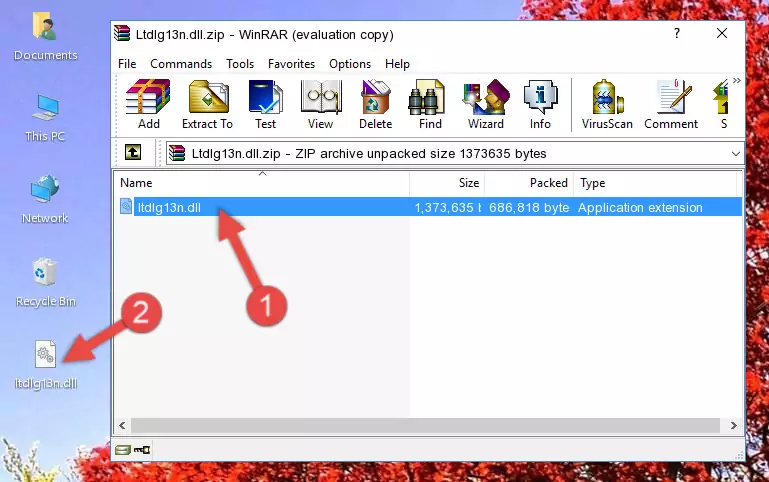Select the Documents desktop icon
The height and width of the screenshot is (482, 769).
pos(45,37)
